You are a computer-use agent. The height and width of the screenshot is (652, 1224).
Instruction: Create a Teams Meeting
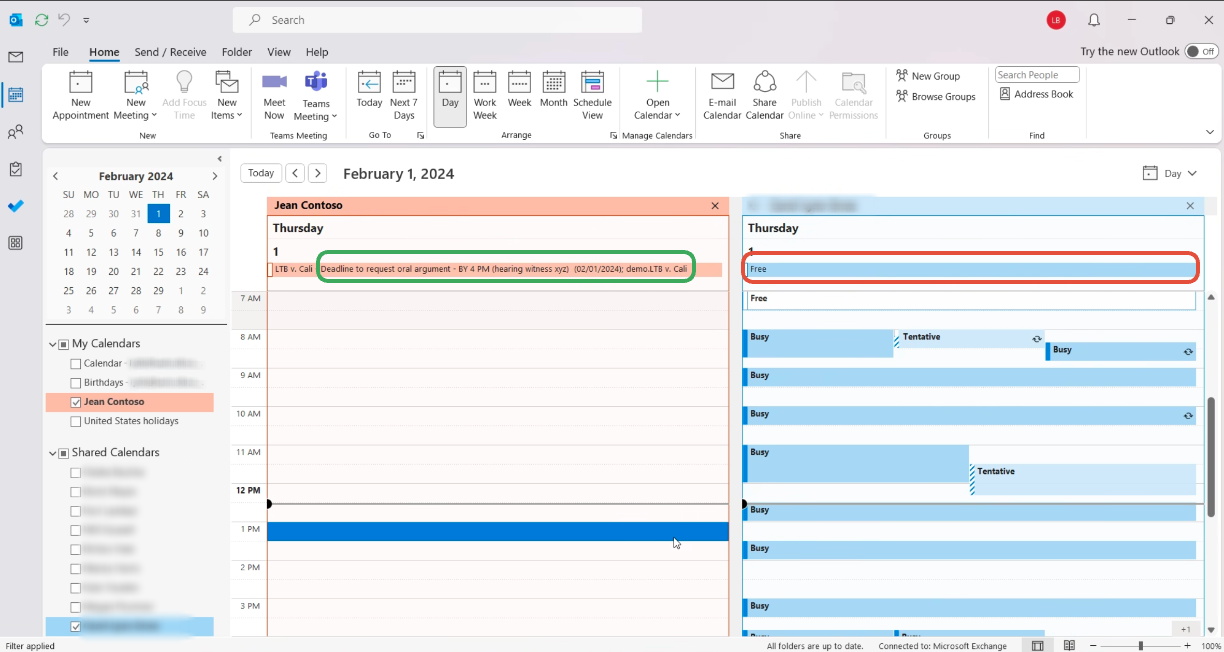click(x=316, y=96)
